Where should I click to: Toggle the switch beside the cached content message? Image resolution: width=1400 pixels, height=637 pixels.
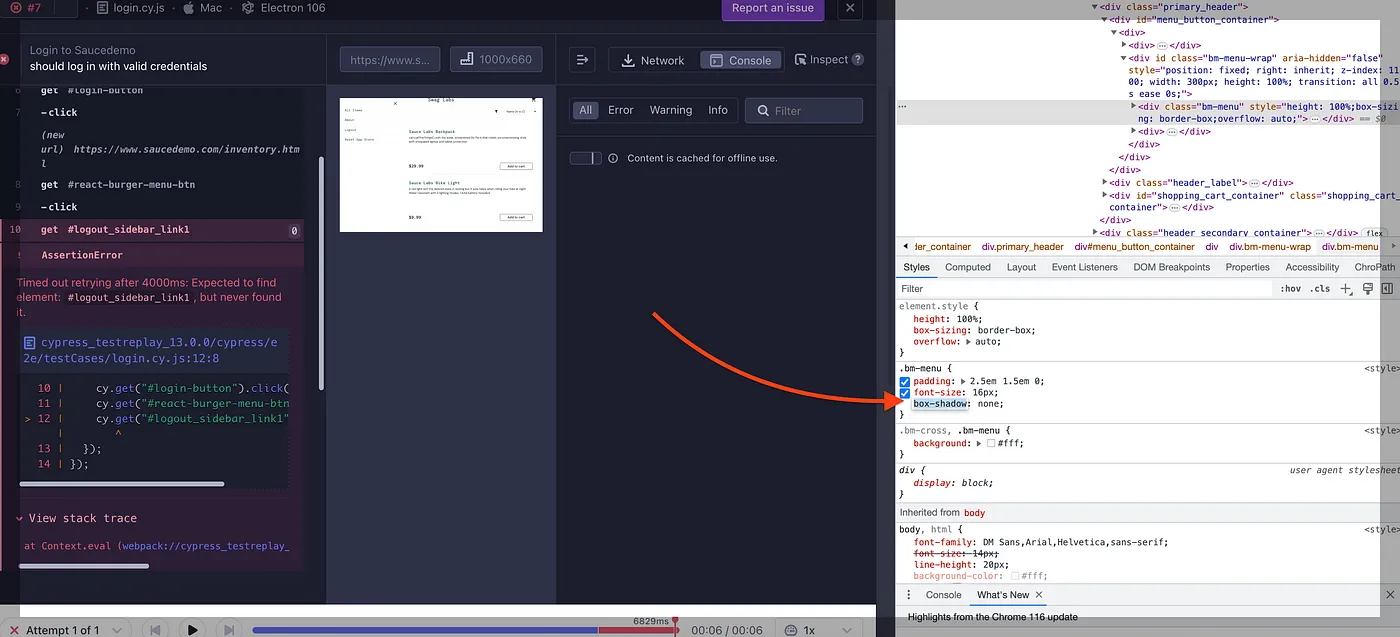pos(585,158)
